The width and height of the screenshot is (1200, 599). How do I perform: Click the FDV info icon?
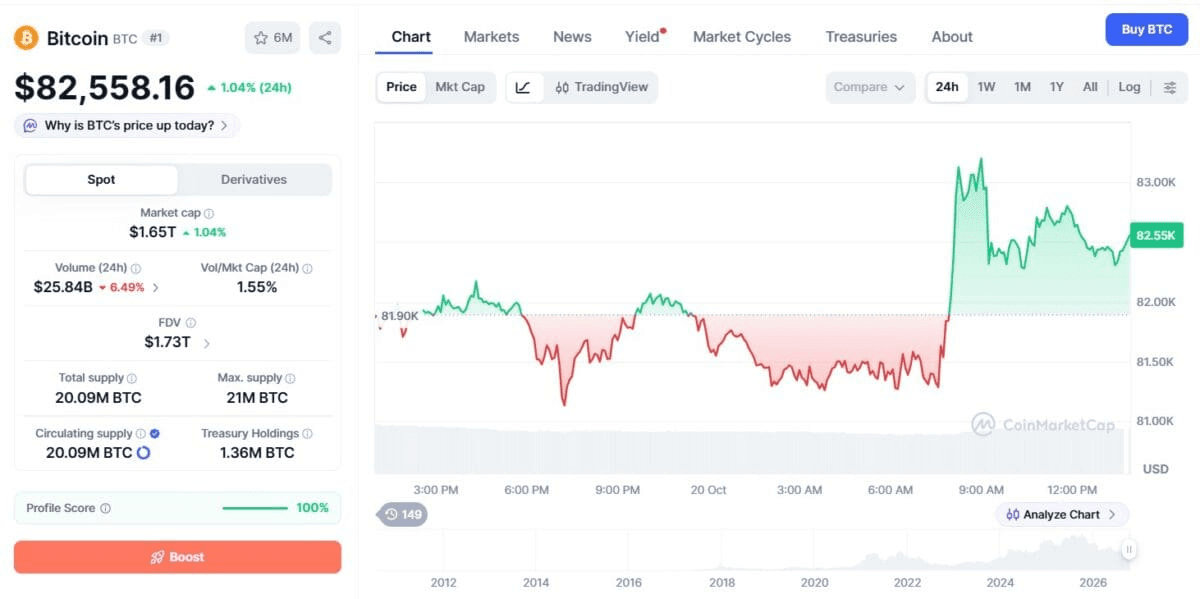tap(191, 323)
